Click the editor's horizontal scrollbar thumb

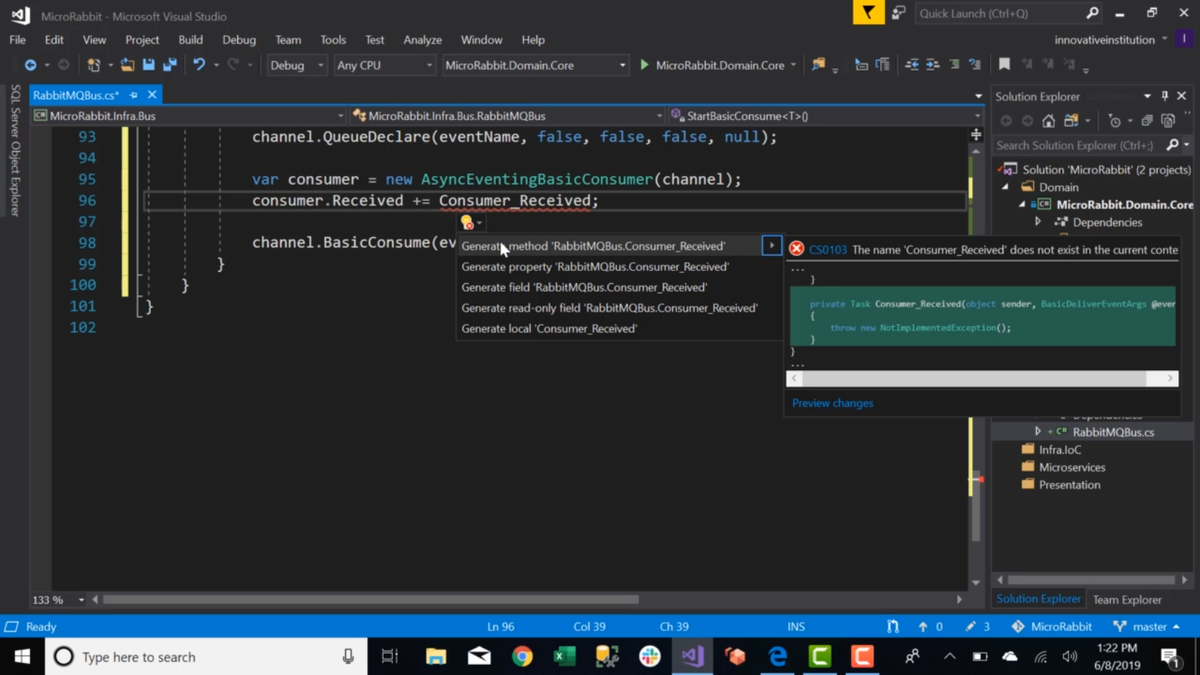click(x=370, y=600)
